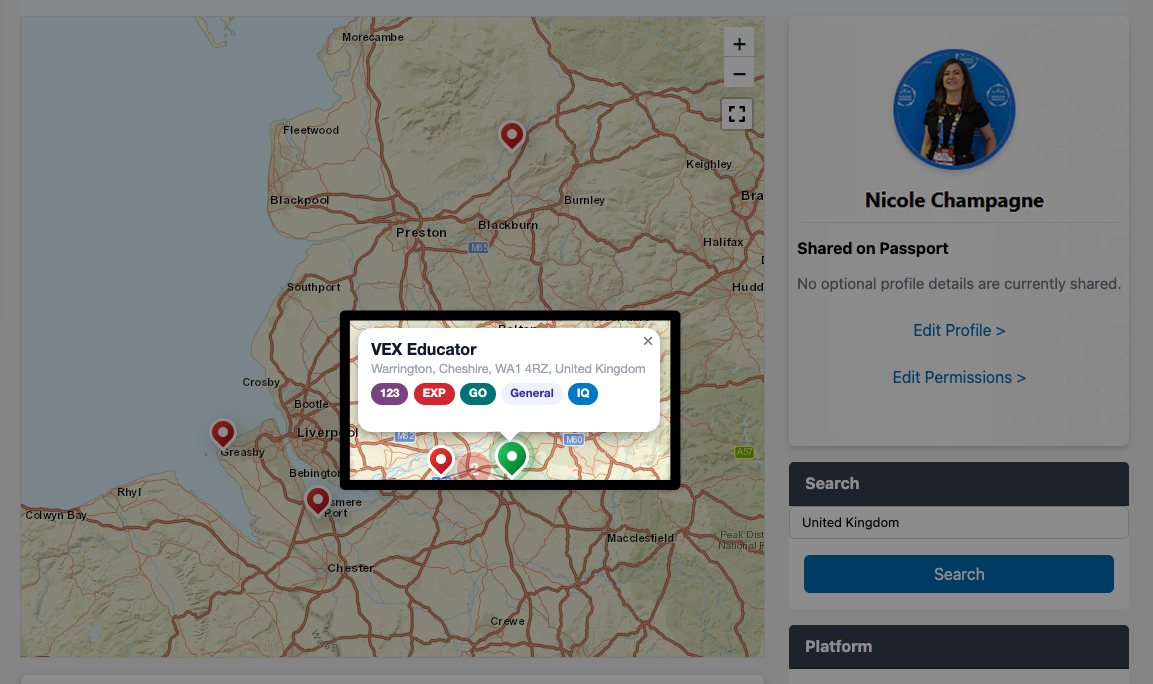1153x684 pixels.
Task: Click the General badge
Action: pos(532,393)
